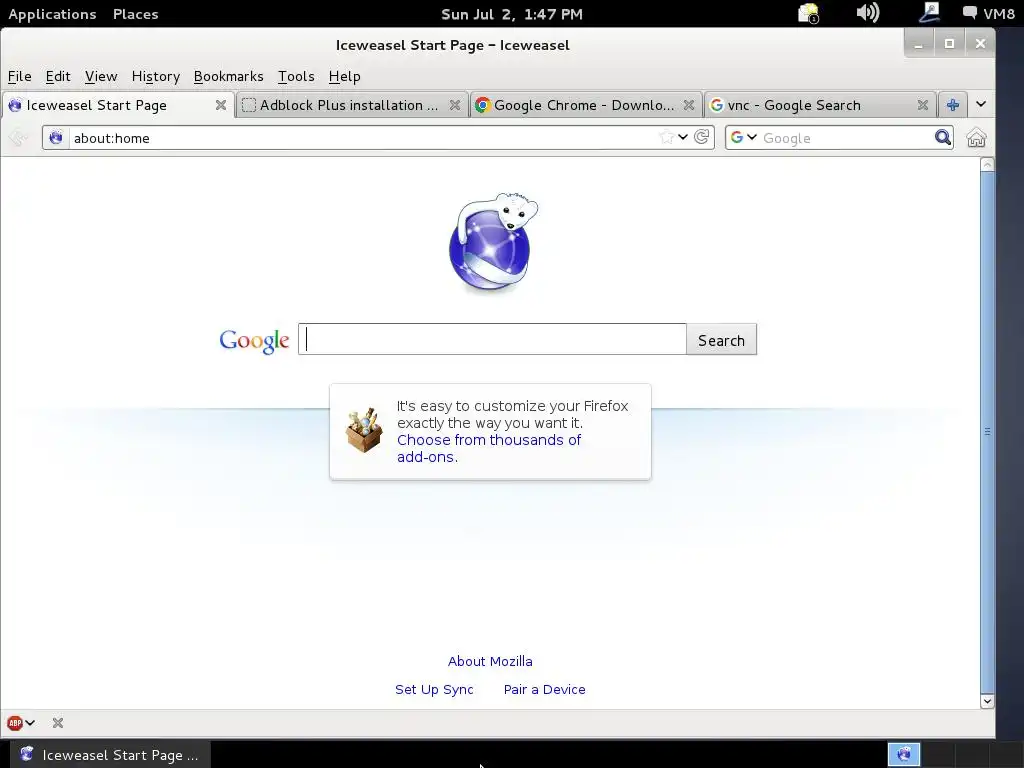Open the About Mozilla link

pos(490,662)
